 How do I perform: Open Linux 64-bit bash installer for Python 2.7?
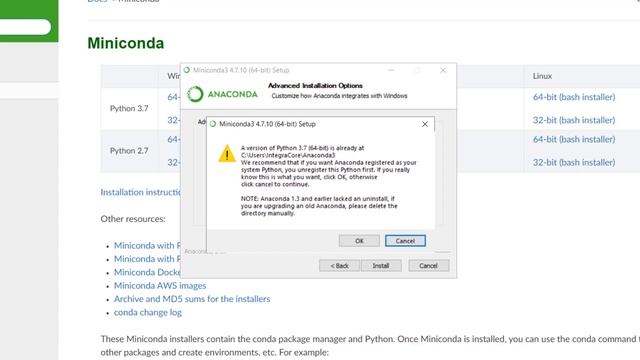pos(573,139)
